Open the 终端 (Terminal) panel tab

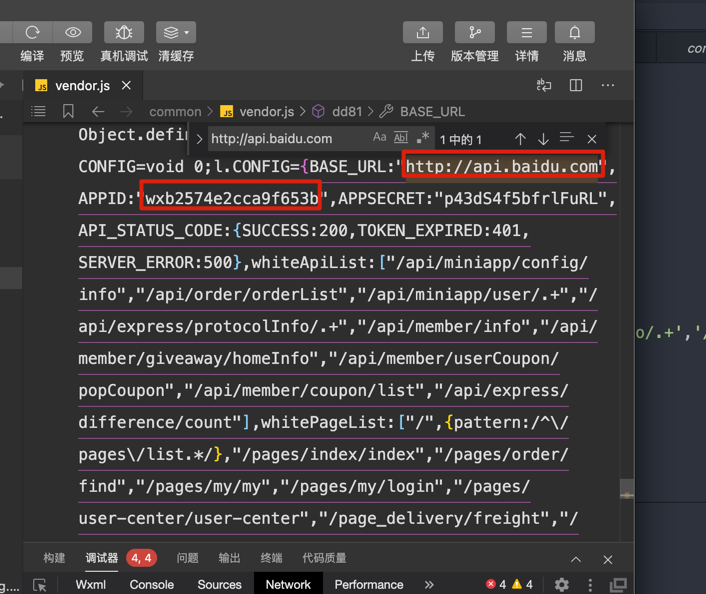click(272, 558)
